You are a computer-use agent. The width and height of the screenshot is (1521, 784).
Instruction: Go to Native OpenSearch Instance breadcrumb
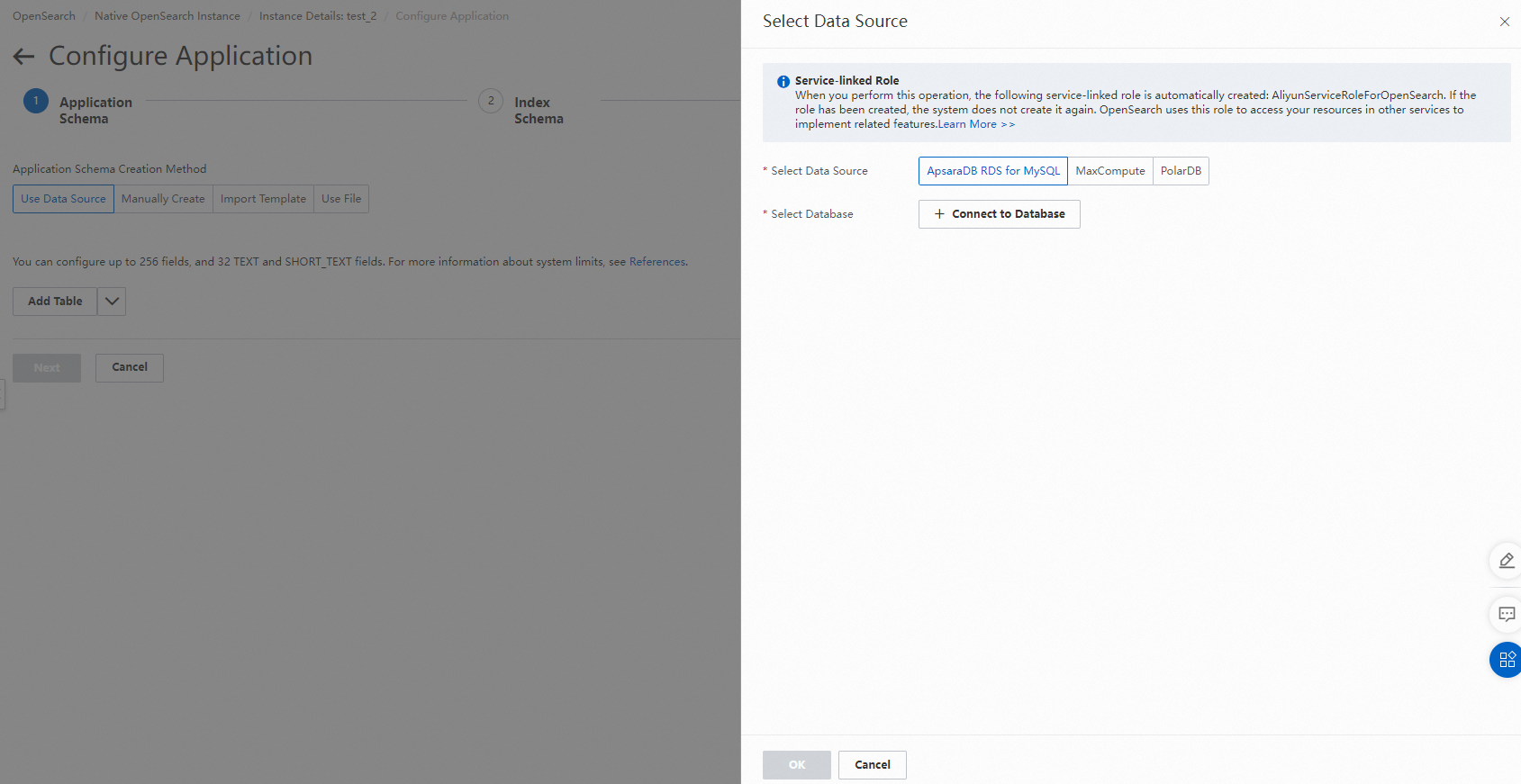(167, 16)
